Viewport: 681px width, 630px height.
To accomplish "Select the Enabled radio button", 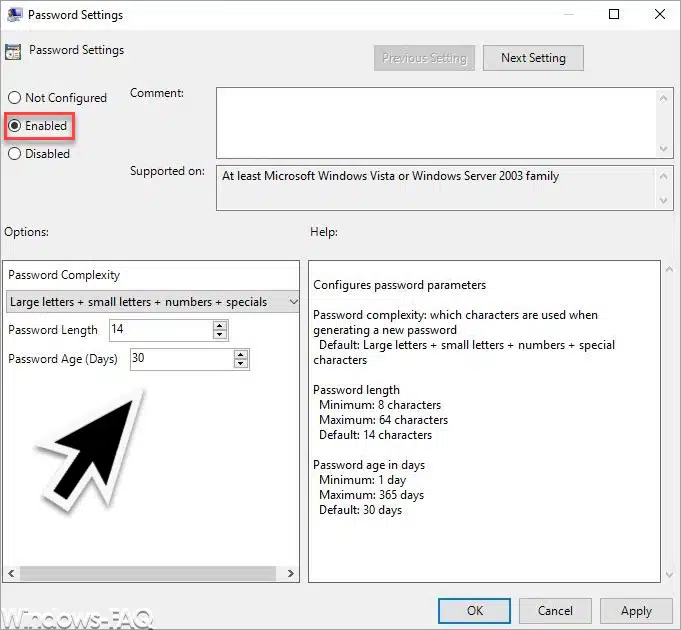I will point(14,126).
